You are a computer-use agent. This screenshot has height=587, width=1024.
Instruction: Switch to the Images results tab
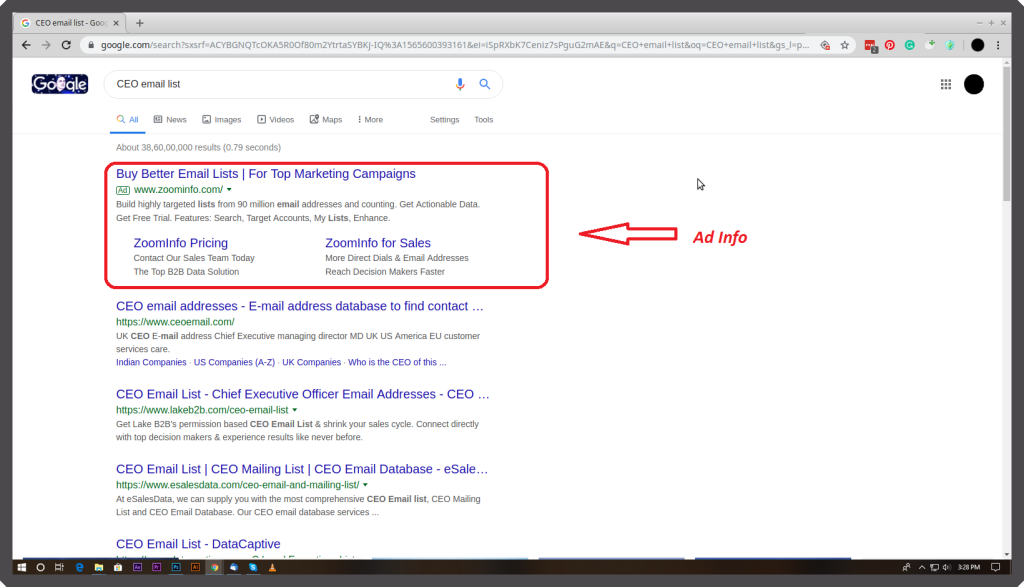[x=222, y=120]
